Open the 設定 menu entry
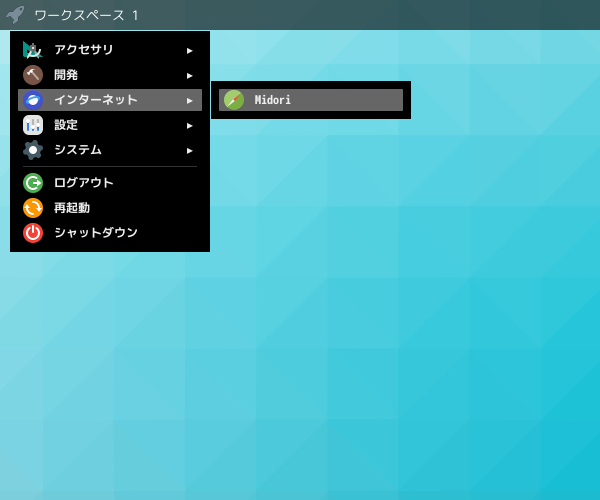 click(x=110, y=125)
